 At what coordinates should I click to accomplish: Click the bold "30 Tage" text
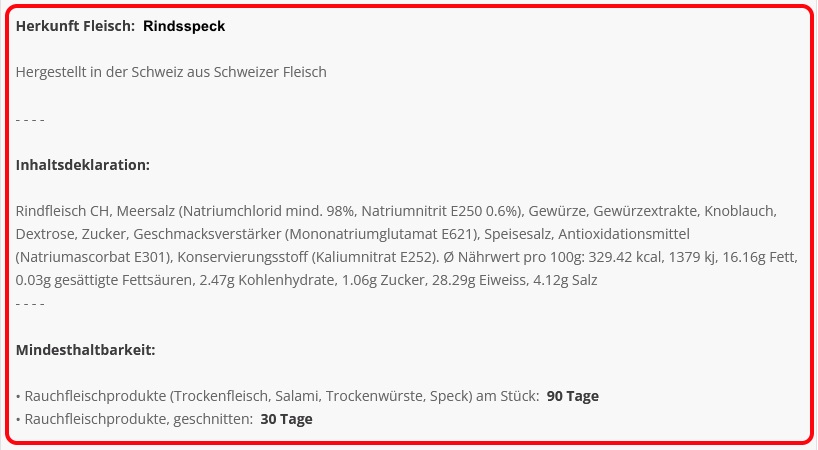tap(286, 419)
